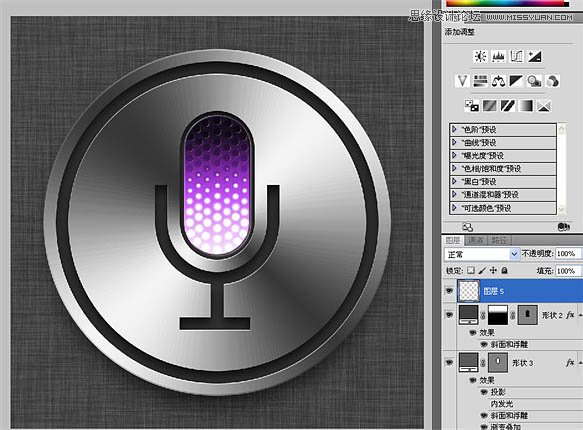Click link icon between 形状 2 fill and gradient mask
583x430 pixels.
tap(483, 316)
